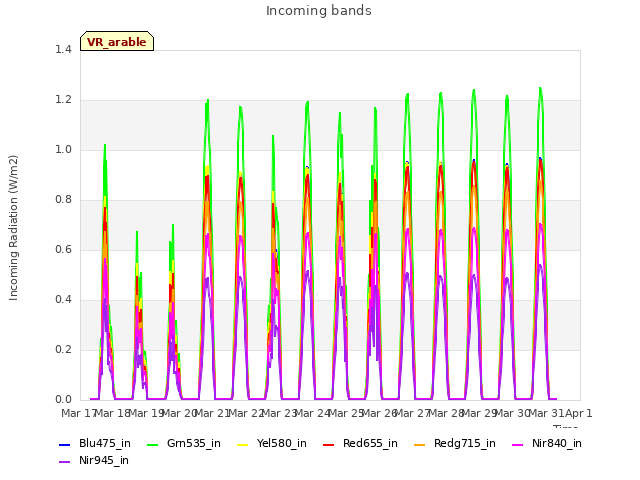Click the 0.0 y-axis tick label
The image size is (640, 480).
click(x=63, y=400)
